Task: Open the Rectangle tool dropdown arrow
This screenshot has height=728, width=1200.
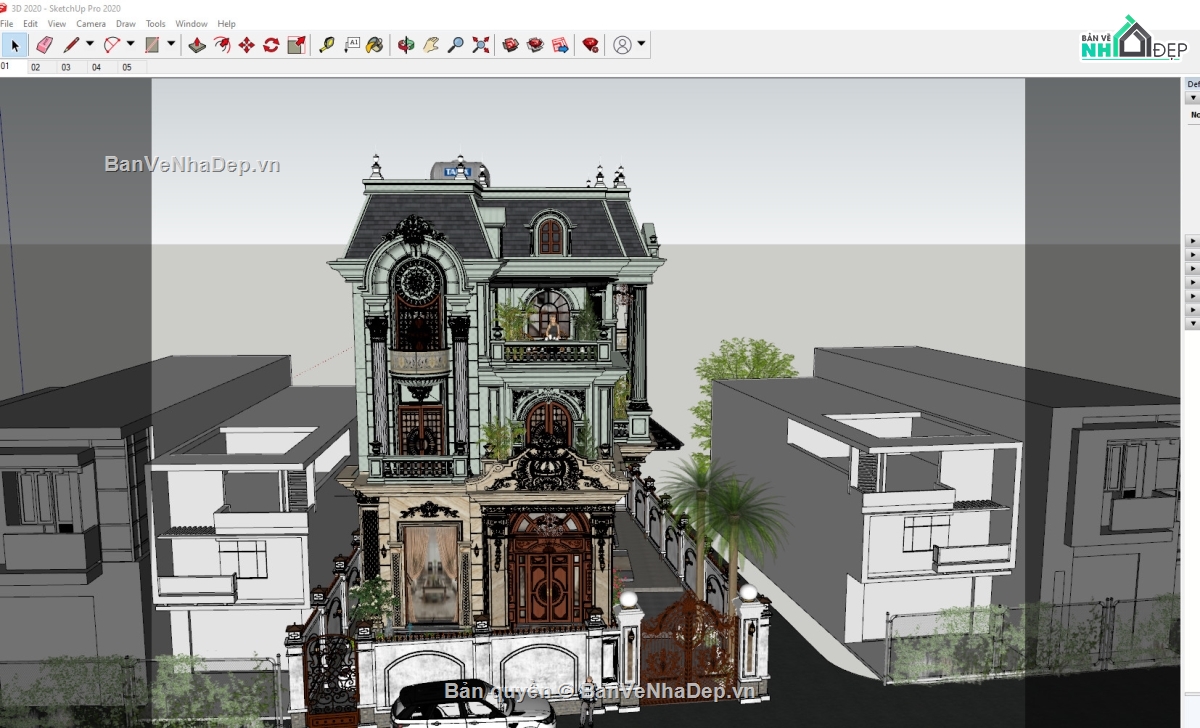Action: (x=170, y=45)
